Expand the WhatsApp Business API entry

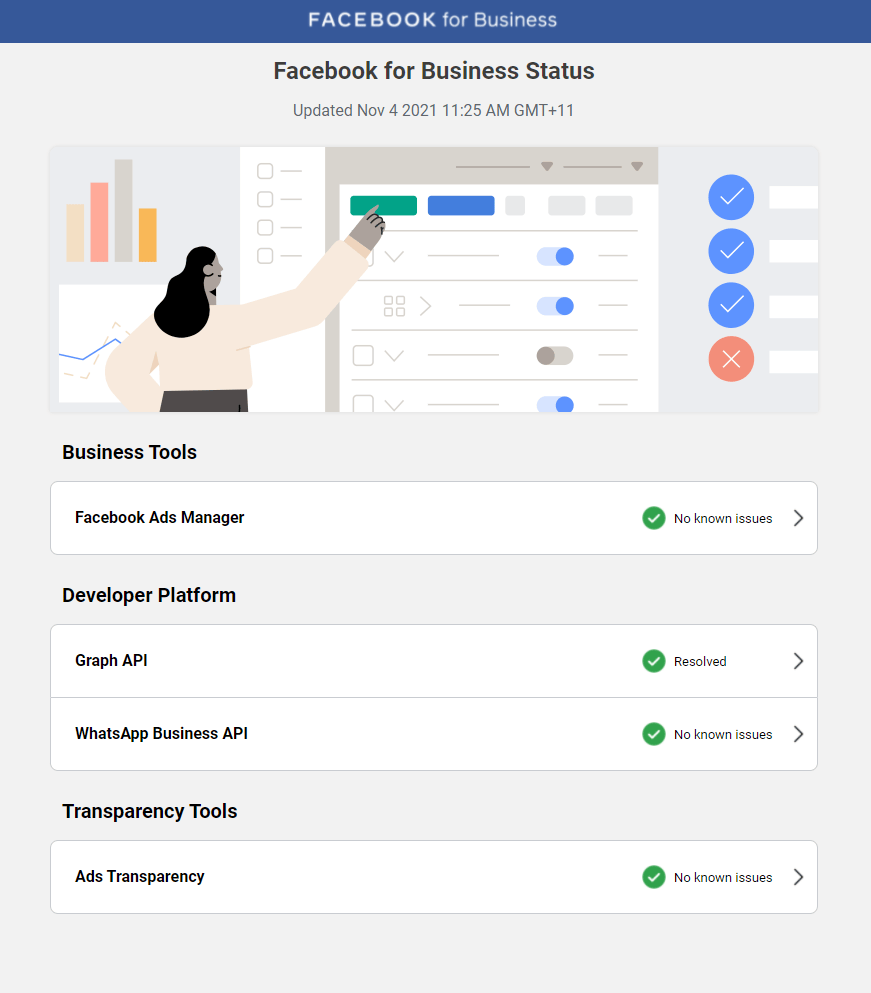(797, 734)
